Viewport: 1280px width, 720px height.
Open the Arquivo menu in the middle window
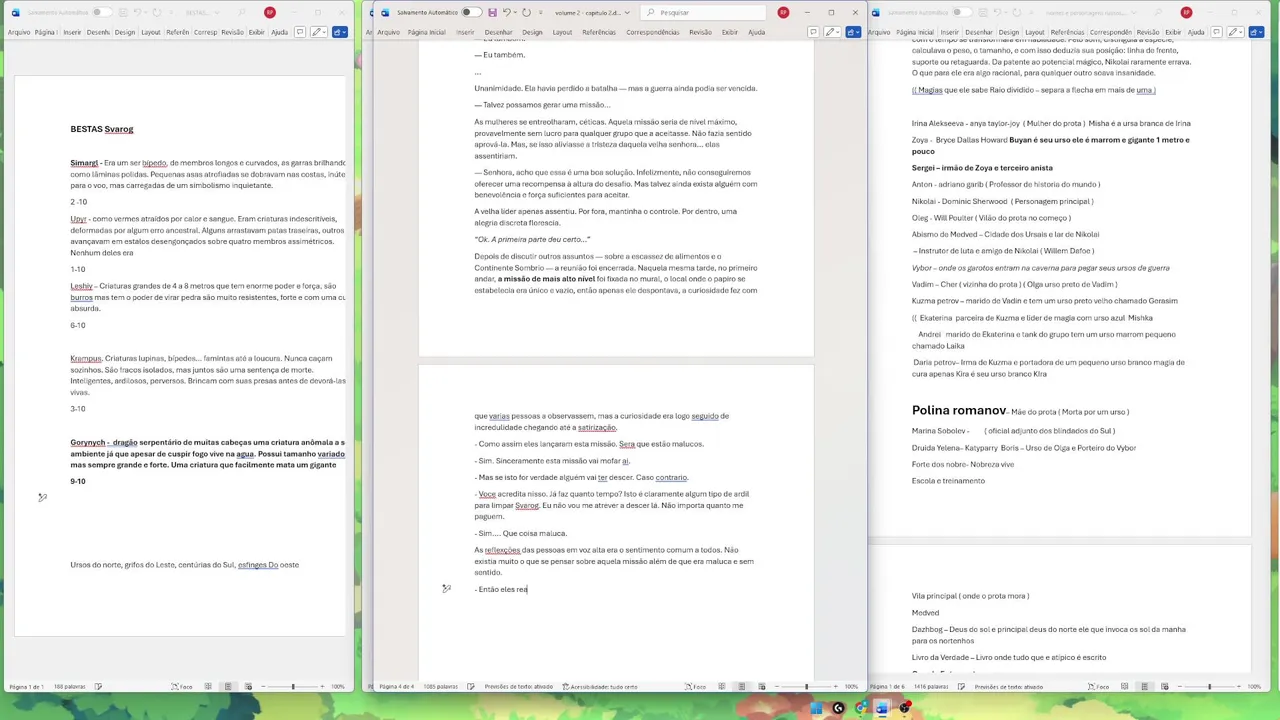tap(388, 32)
